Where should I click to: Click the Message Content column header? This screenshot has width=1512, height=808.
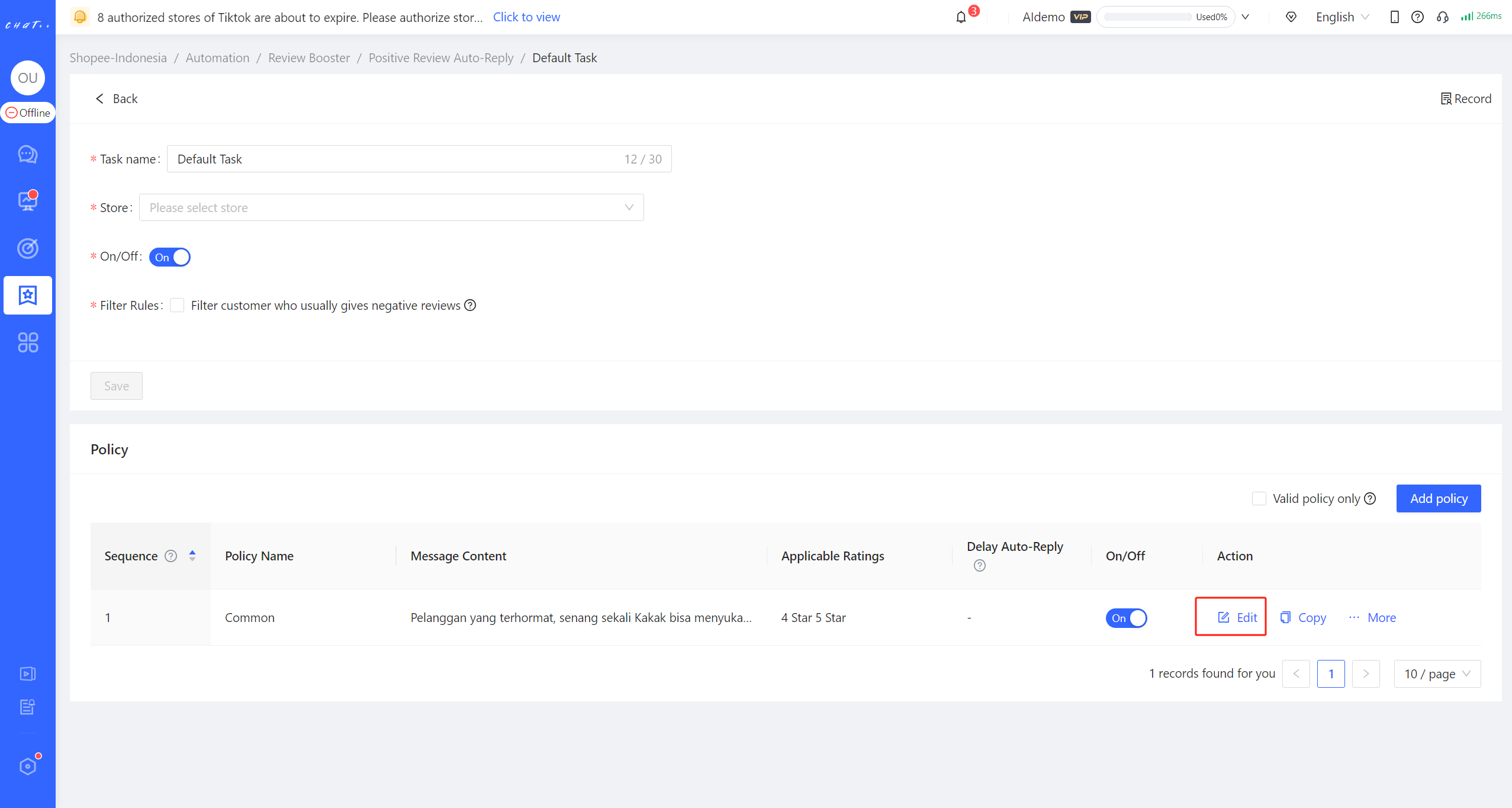(x=458, y=556)
